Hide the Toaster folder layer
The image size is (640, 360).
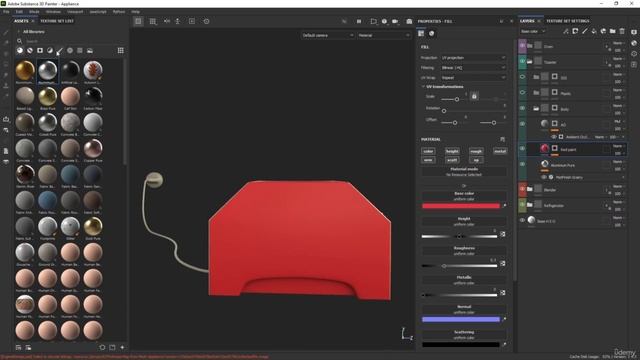pos(522,62)
